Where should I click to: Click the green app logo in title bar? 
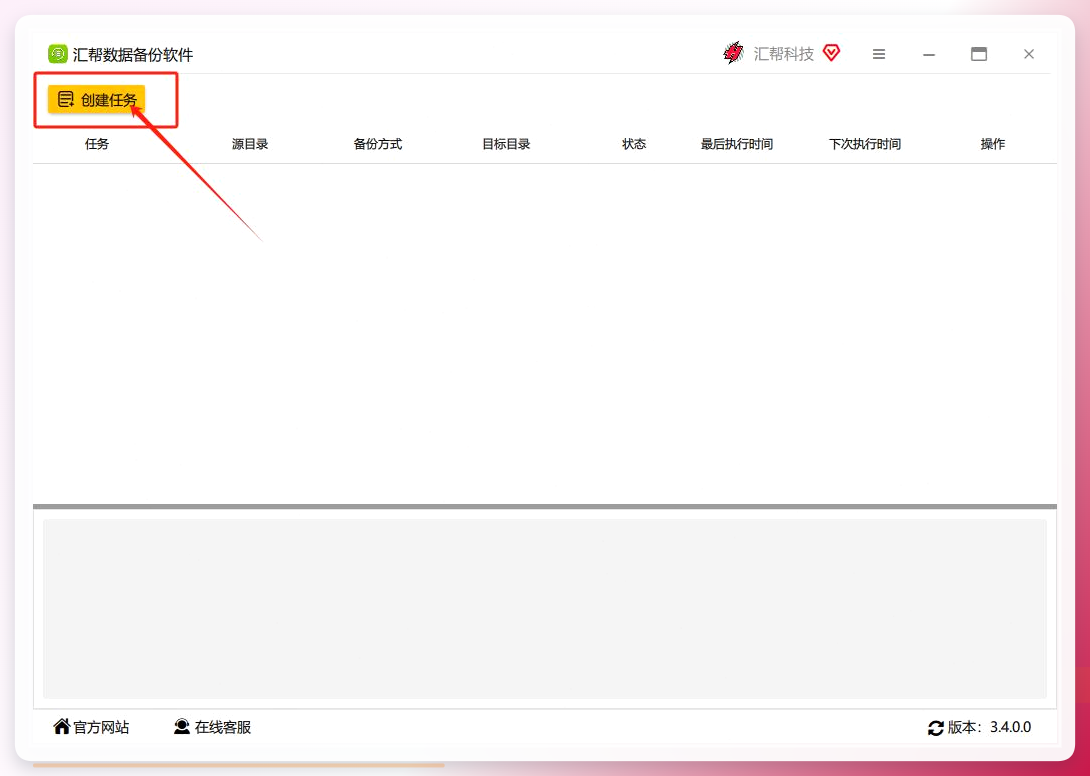point(58,54)
